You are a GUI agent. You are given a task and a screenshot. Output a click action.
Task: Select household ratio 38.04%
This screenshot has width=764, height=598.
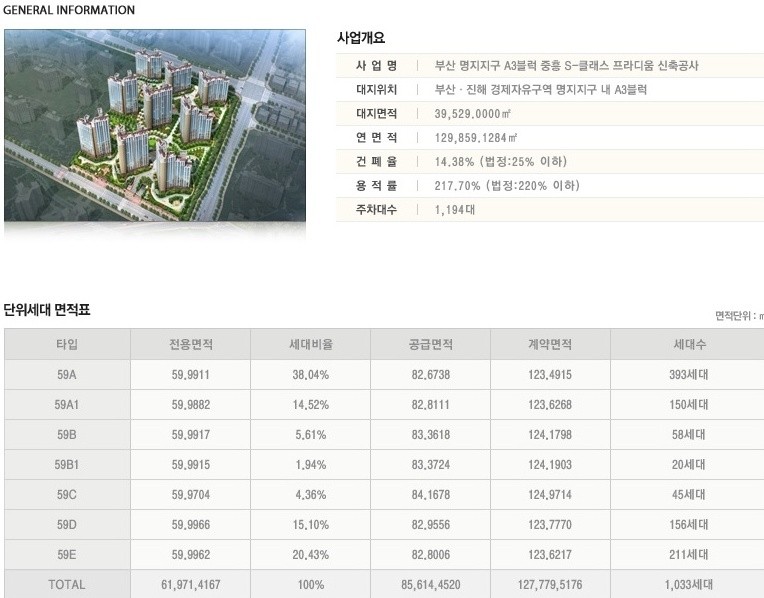click(311, 374)
